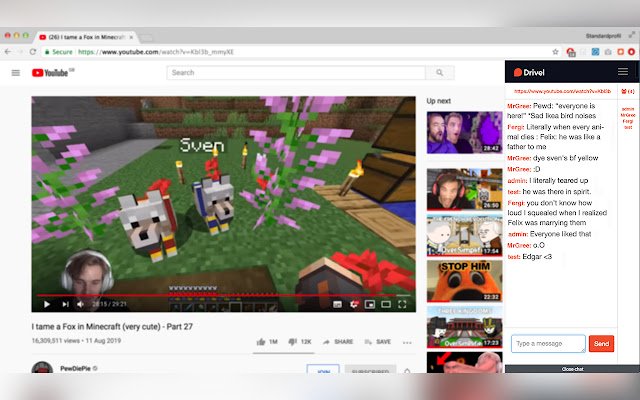Open the Drivel room YouTube URL link
Screen dimensions: 640x400
562,91
